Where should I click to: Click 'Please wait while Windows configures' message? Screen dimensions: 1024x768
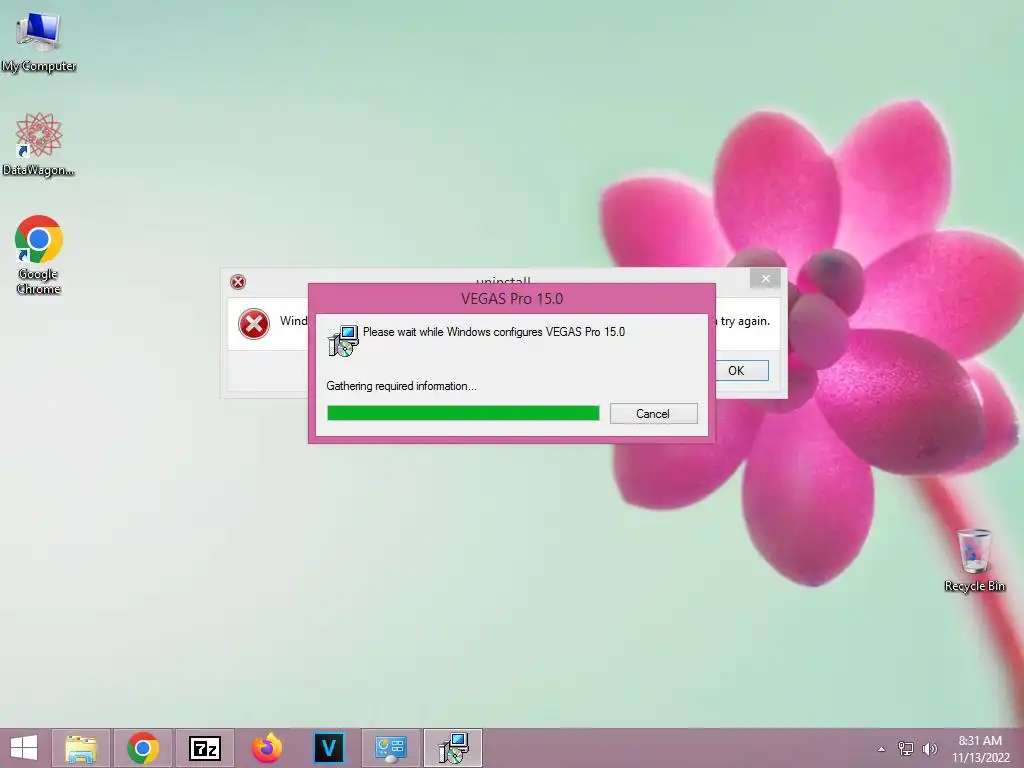point(494,332)
